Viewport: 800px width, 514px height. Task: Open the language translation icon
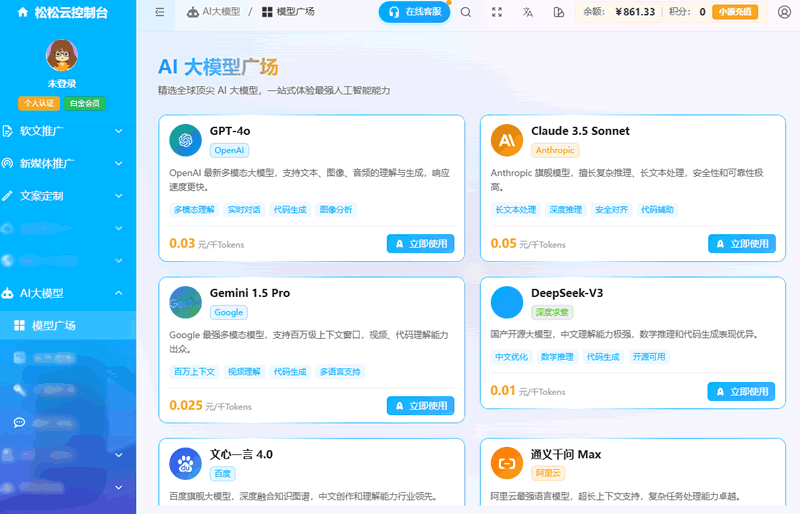click(x=528, y=12)
